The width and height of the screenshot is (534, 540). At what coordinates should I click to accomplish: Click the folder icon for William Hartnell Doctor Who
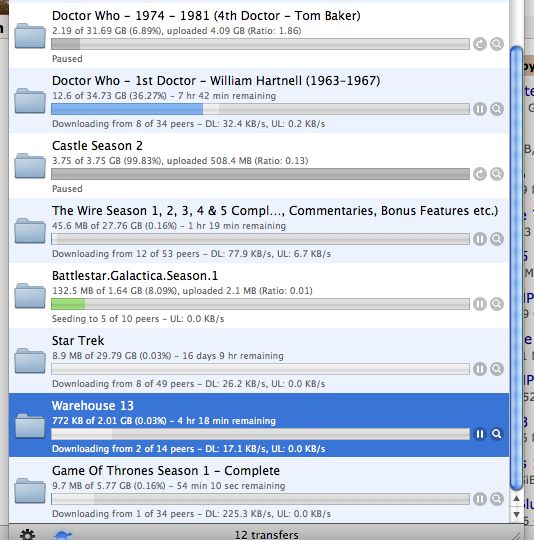click(30, 101)
